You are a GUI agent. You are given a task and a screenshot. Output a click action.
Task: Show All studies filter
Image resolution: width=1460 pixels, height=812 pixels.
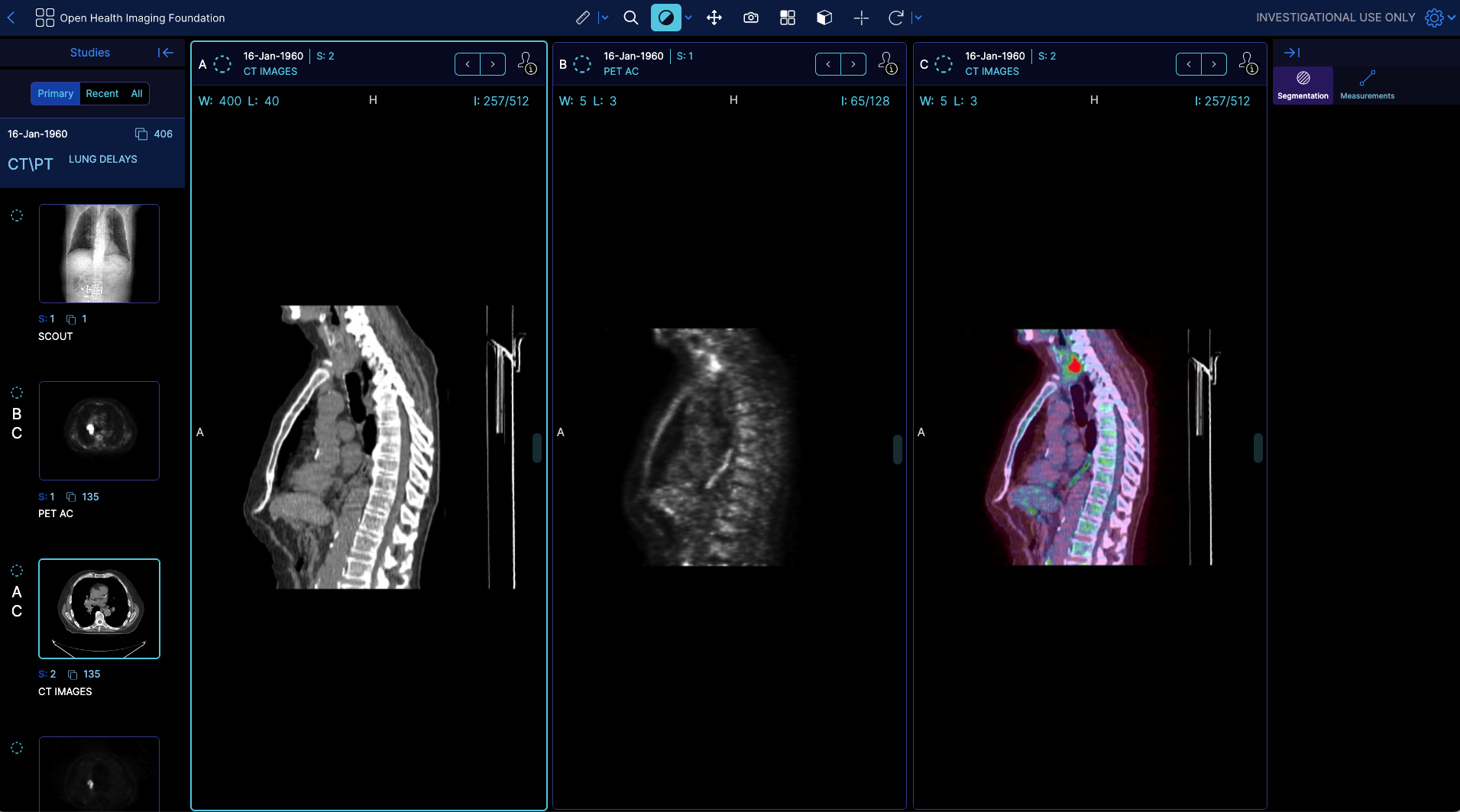point(137,93)
